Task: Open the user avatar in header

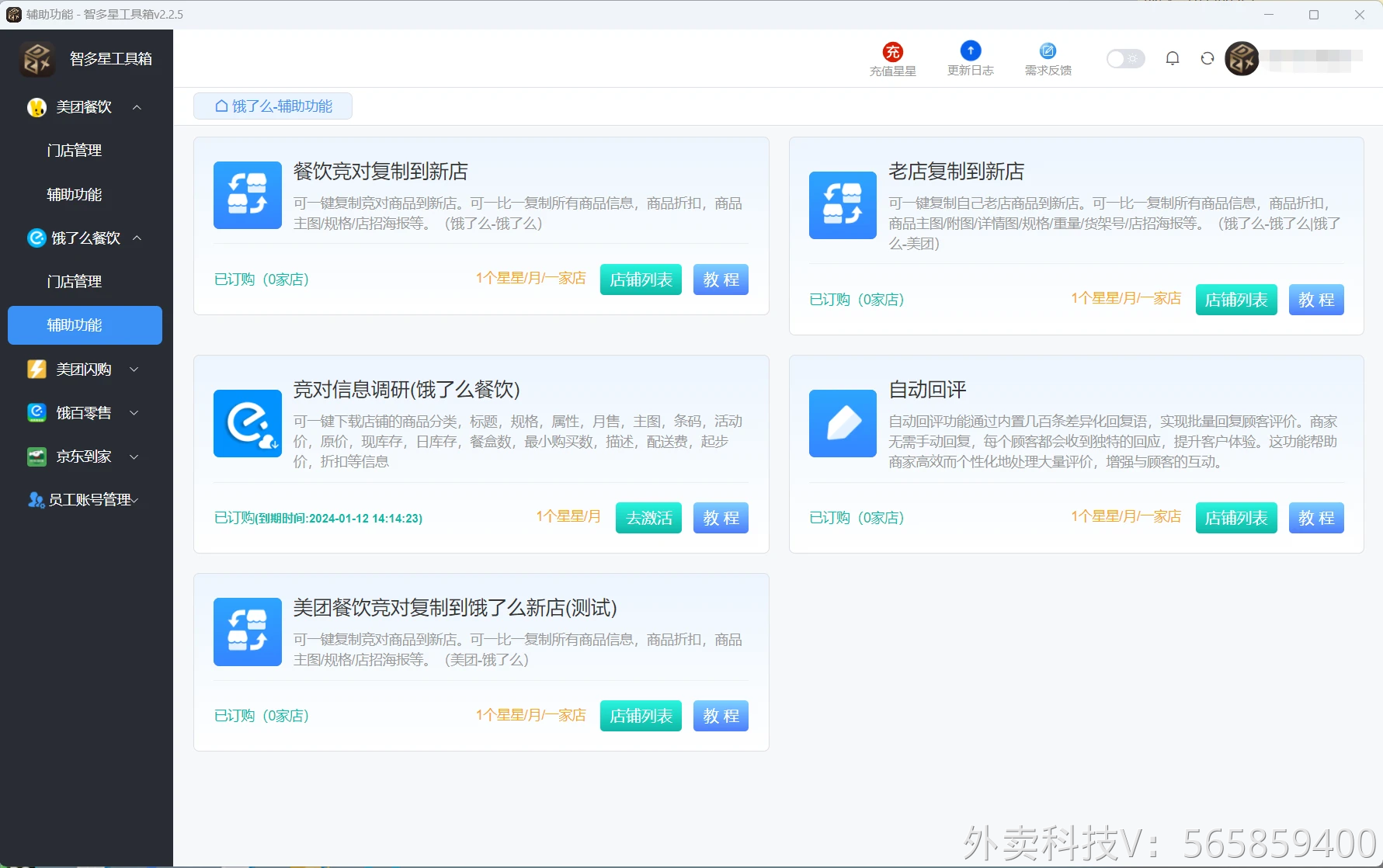Action: point(1242,58)
